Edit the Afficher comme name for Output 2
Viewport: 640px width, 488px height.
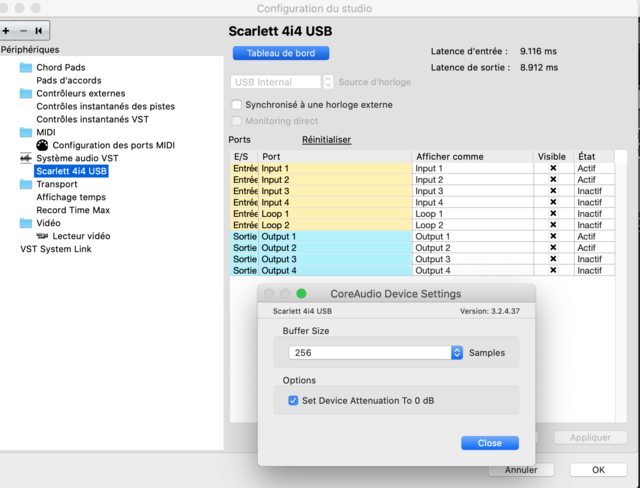tap(473, 248)
